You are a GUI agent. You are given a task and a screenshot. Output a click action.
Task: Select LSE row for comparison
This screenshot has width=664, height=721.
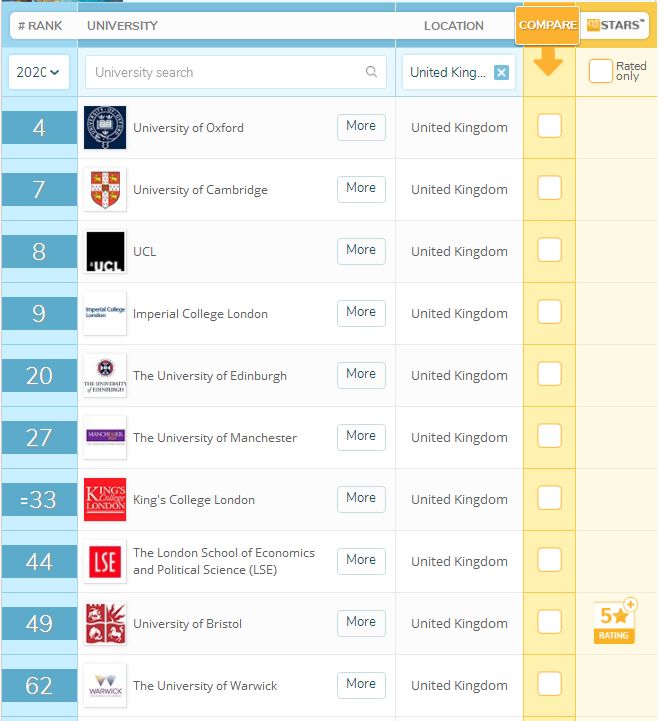tap(549, 560)
